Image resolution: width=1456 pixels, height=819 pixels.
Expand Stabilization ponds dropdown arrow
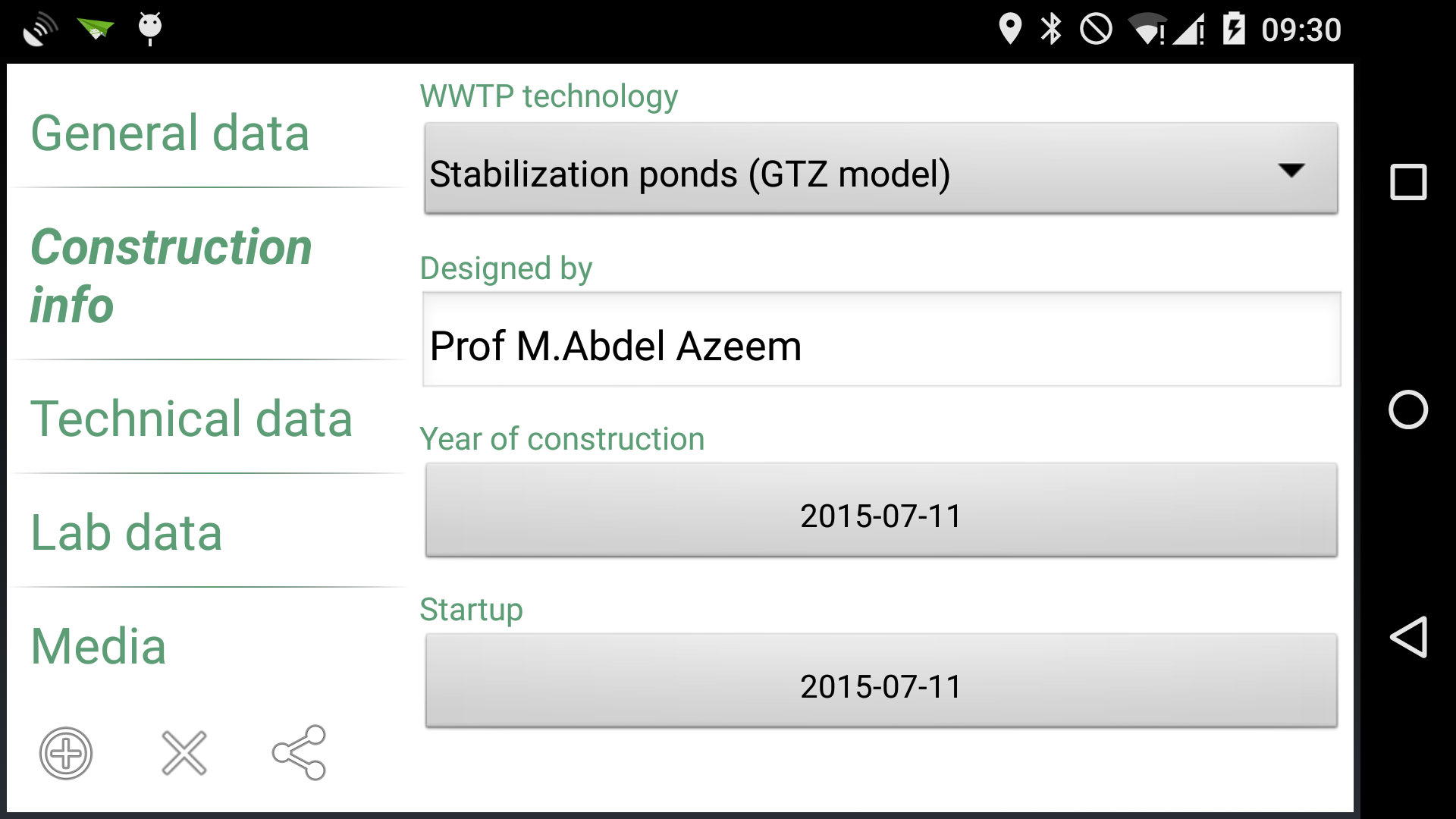pos(1291,170)
